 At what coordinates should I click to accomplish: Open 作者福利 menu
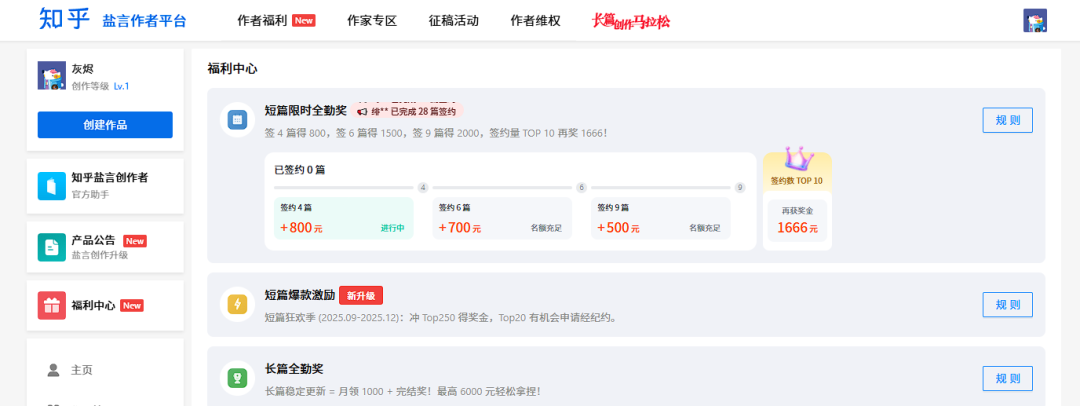pos(262,21)
